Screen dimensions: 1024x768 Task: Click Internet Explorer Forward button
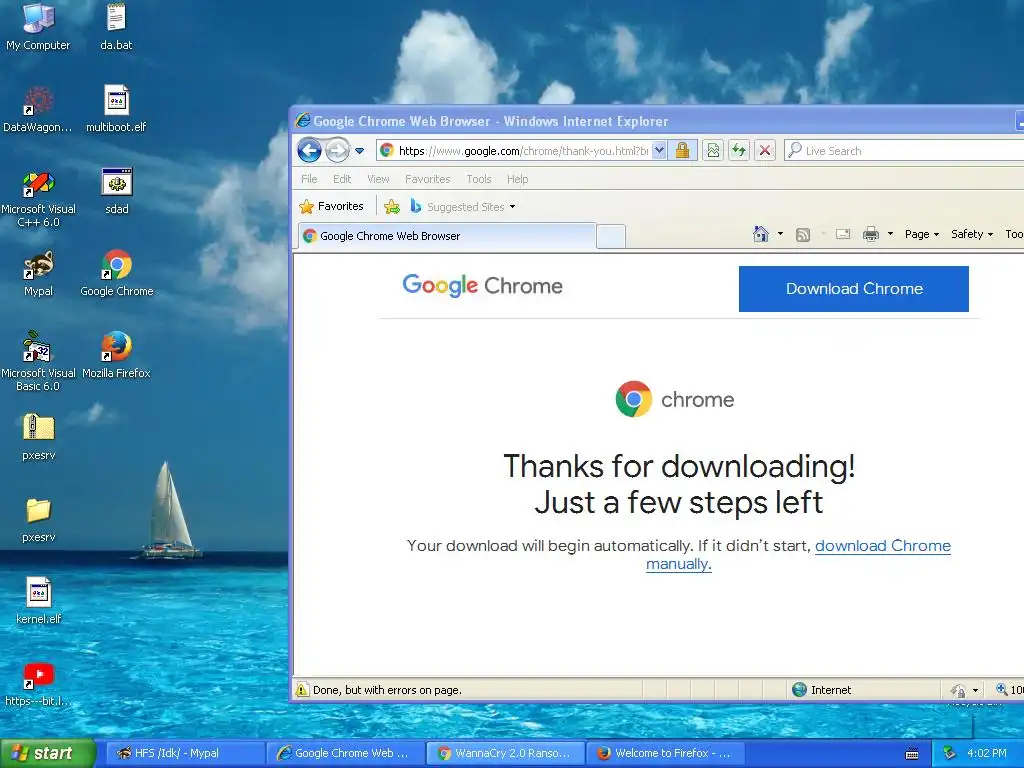(x=338, y=151)
